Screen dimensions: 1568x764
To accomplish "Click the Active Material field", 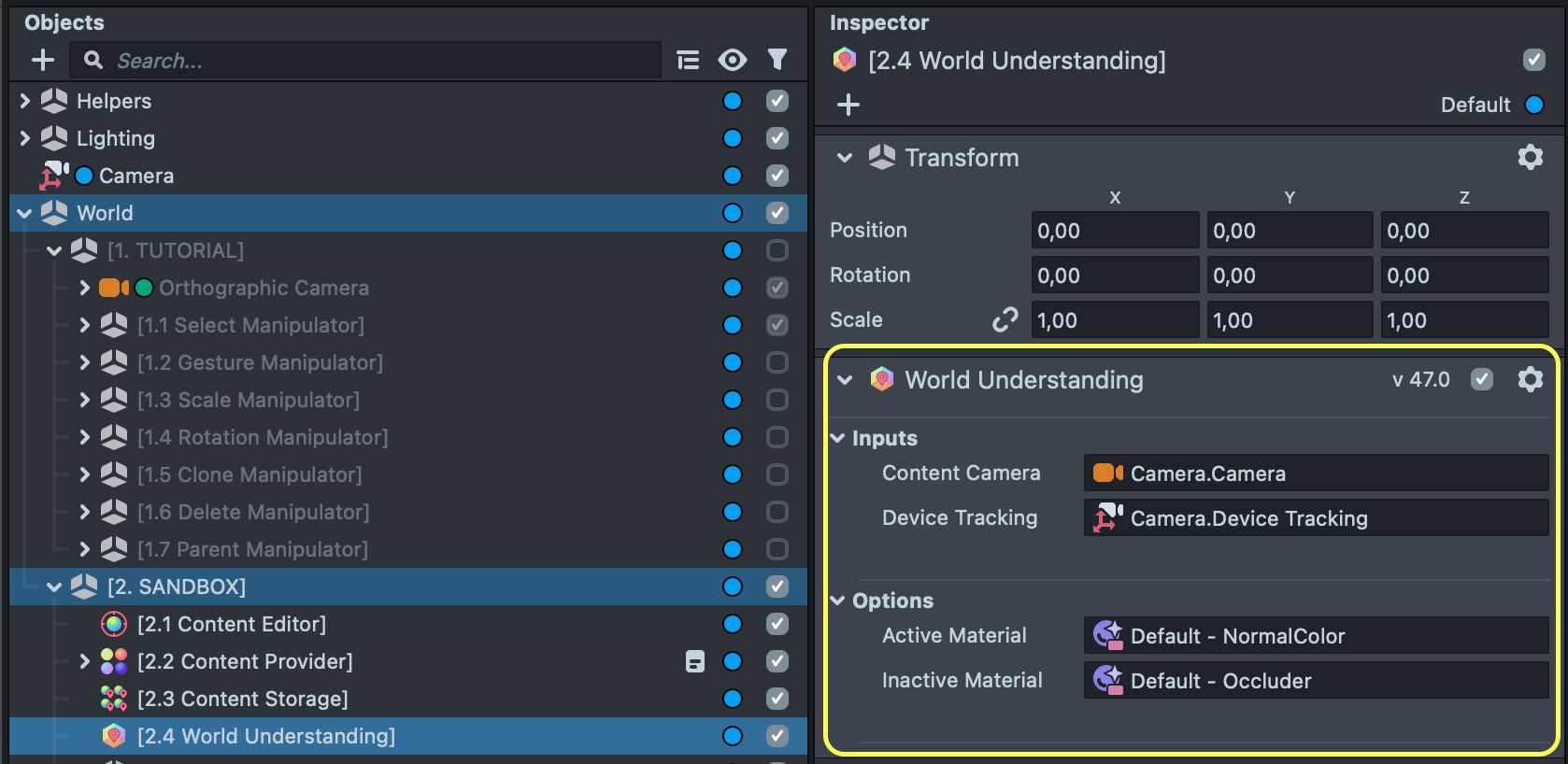I will [x=1316, y=636].
